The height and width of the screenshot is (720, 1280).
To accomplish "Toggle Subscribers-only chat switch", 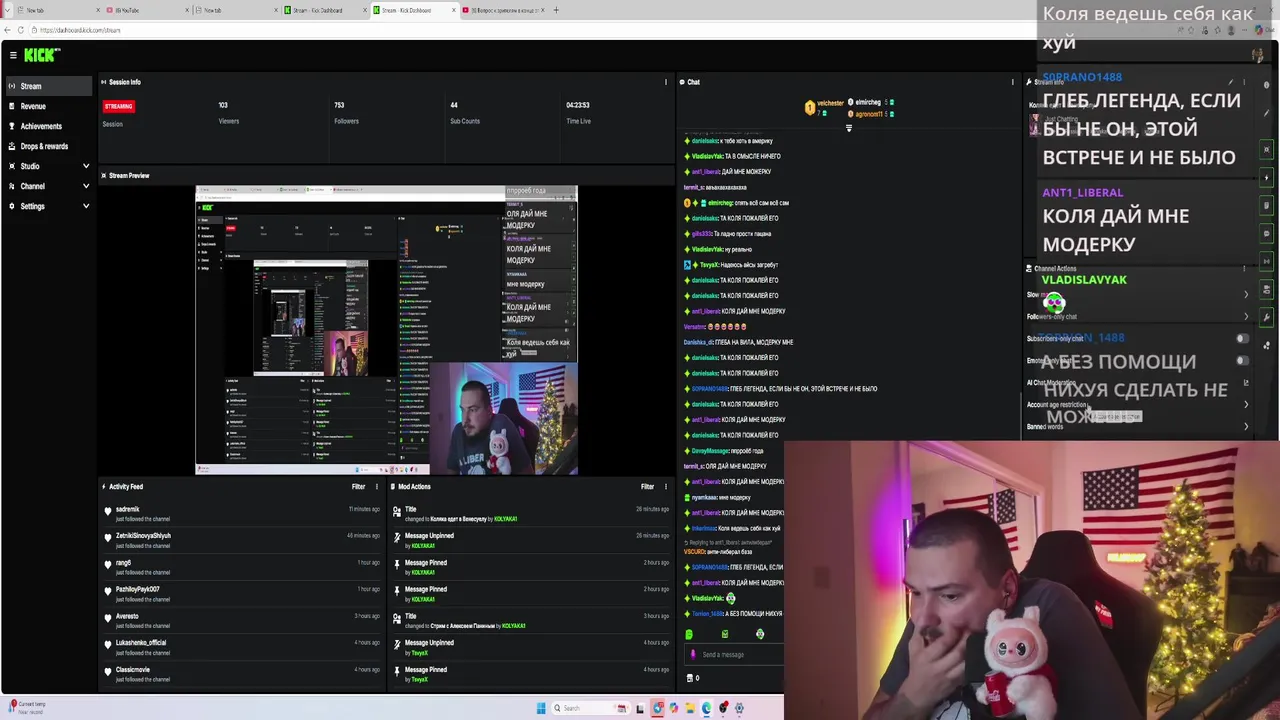I will [x=1242, y=338].
